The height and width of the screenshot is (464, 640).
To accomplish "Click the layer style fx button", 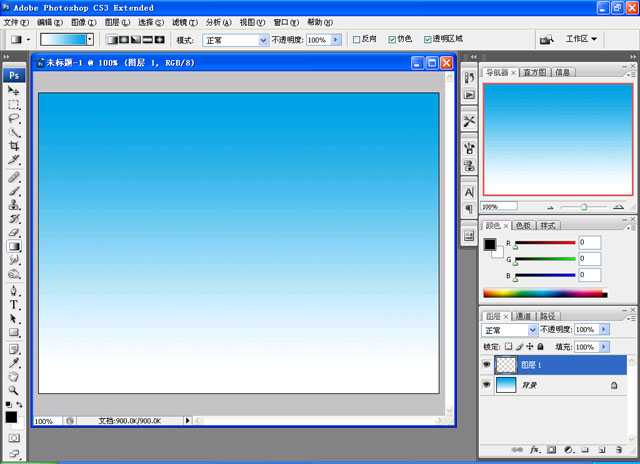I will (535, 450).
